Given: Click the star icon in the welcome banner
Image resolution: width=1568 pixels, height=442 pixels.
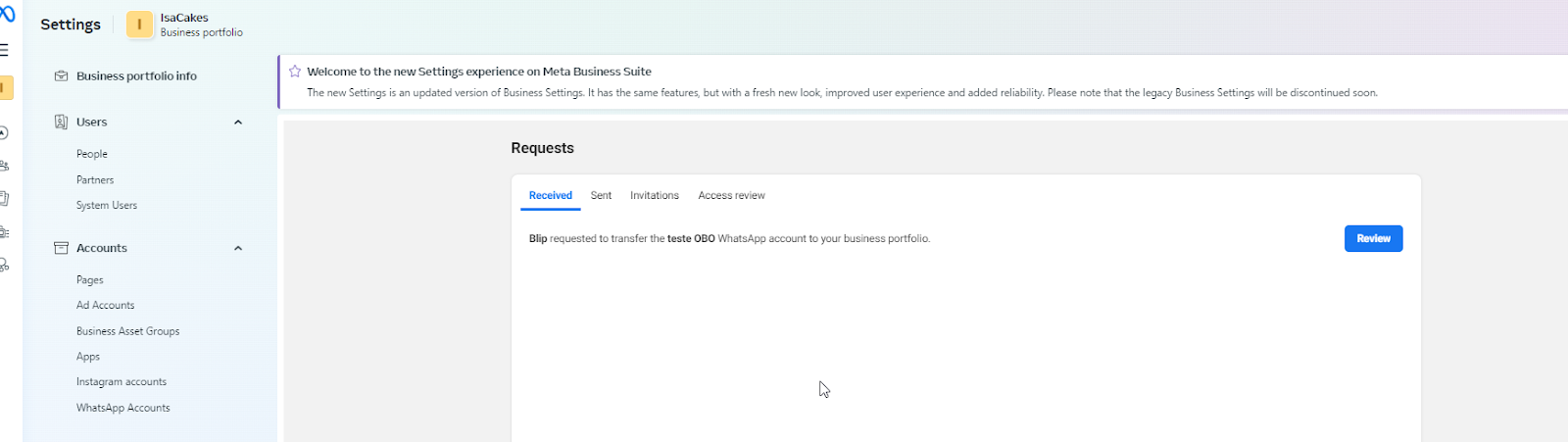Looking at the screenshot, I should pos(295,72).
